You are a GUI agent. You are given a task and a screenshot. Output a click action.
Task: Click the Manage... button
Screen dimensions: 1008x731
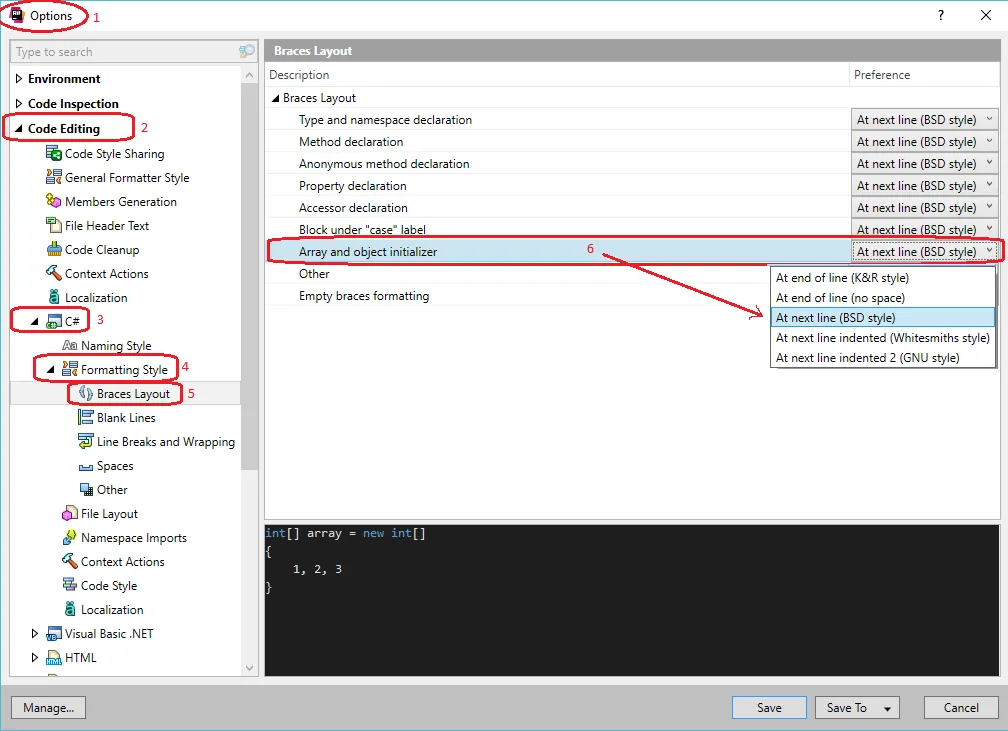tap(48, 707)
